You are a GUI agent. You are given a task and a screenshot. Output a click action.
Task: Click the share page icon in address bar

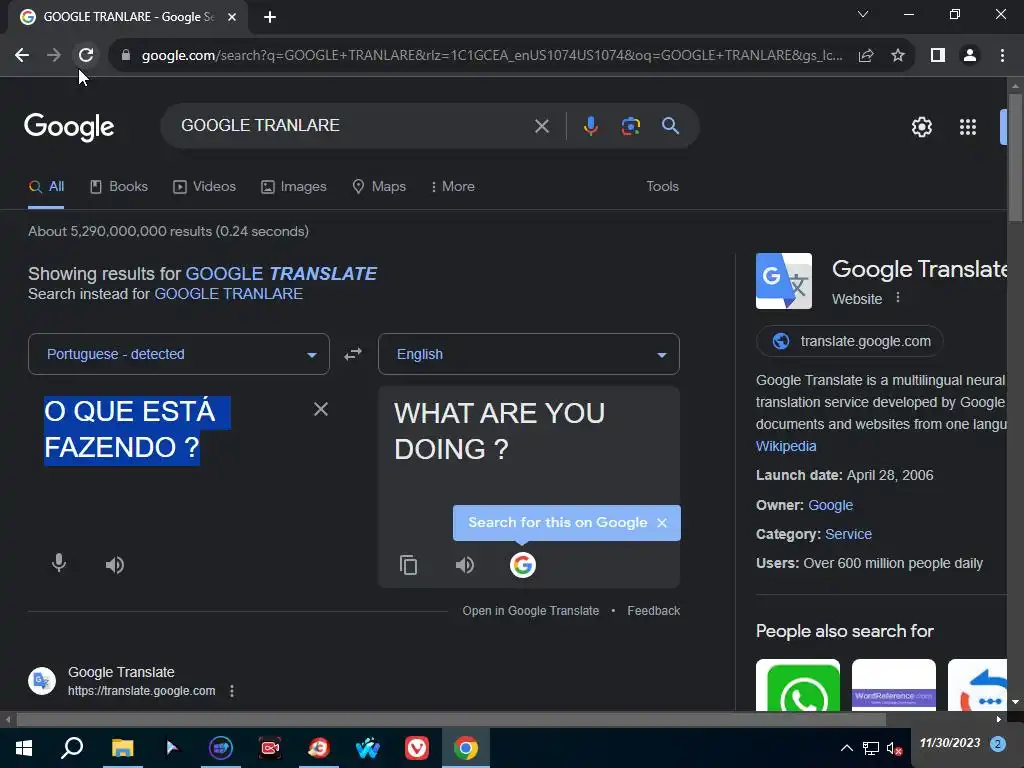866,56
